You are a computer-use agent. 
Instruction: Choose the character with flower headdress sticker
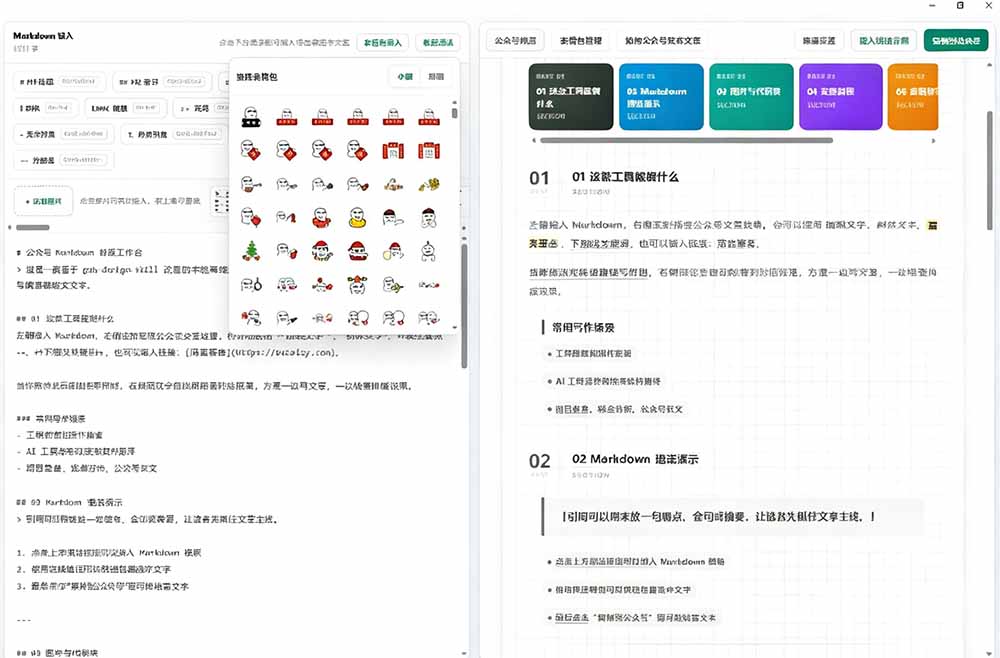358,284
